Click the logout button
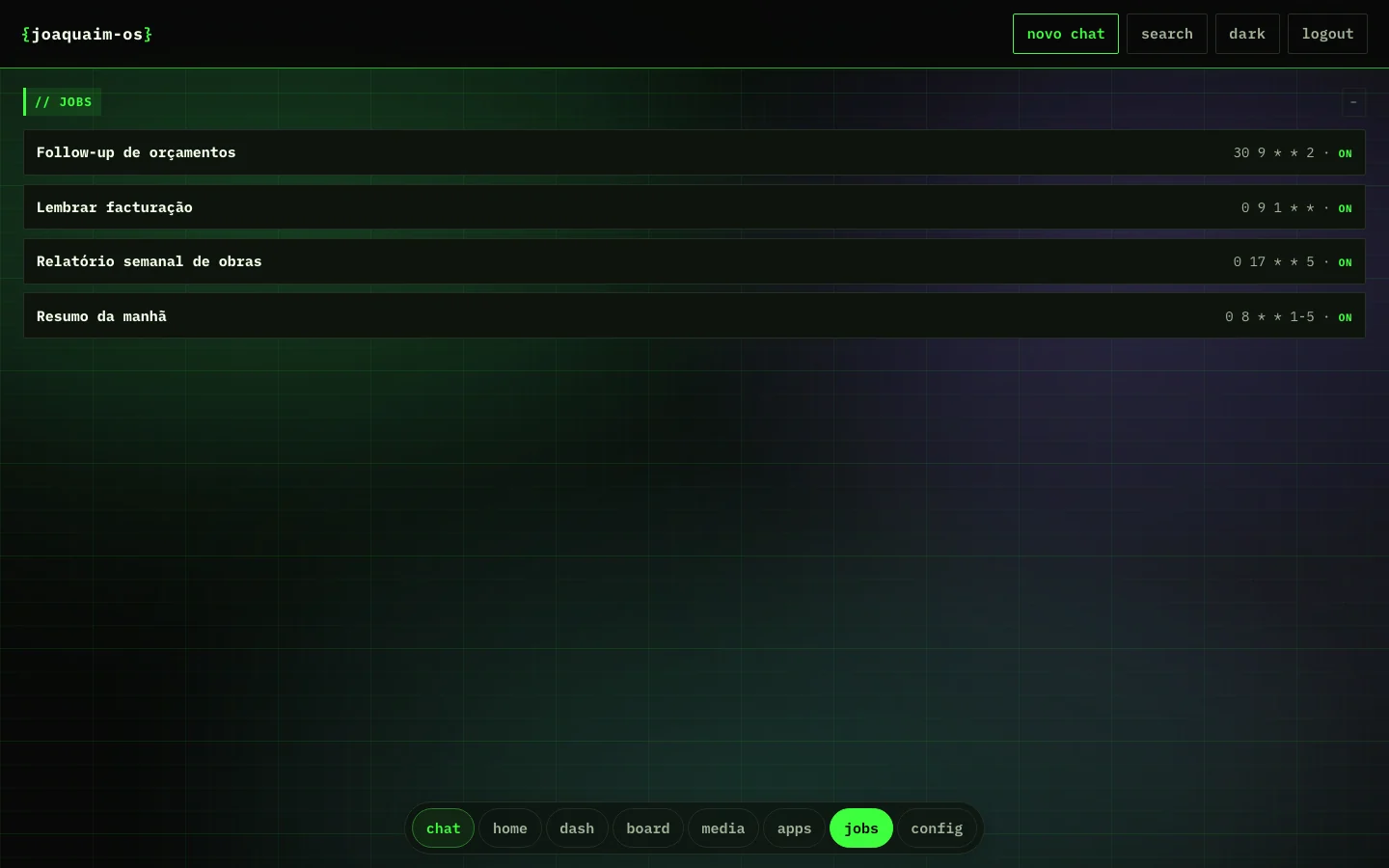Viewport: 1389px width, 868px height. click(1327, 34)
